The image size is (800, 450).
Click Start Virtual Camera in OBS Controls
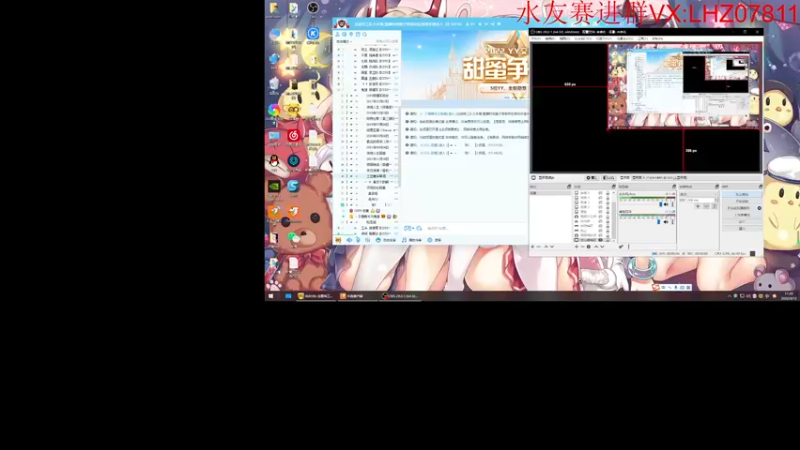738,208
